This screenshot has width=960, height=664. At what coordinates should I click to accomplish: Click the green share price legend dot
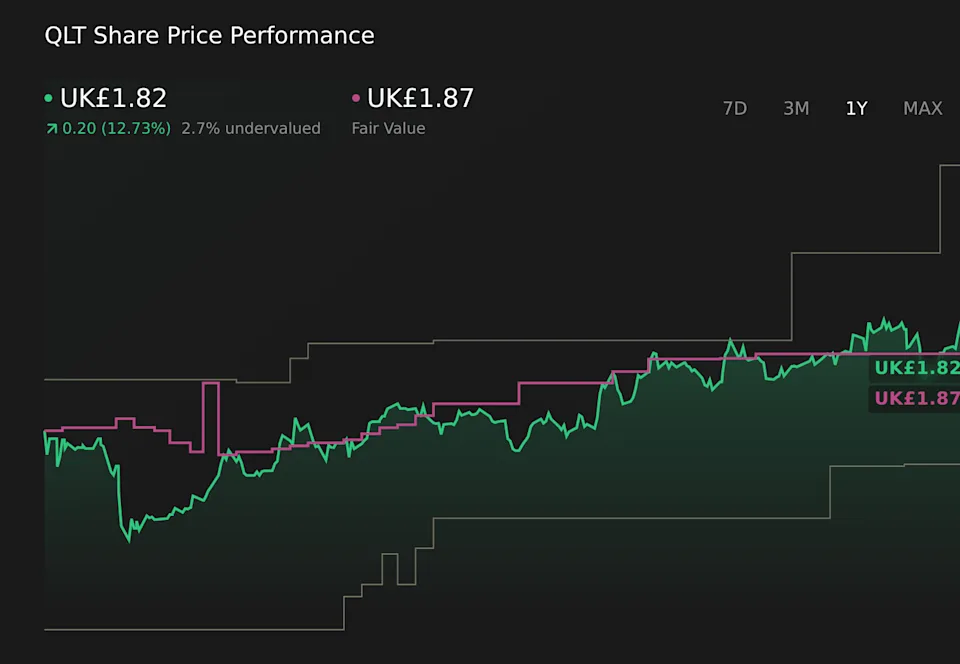tap(49, 99)
